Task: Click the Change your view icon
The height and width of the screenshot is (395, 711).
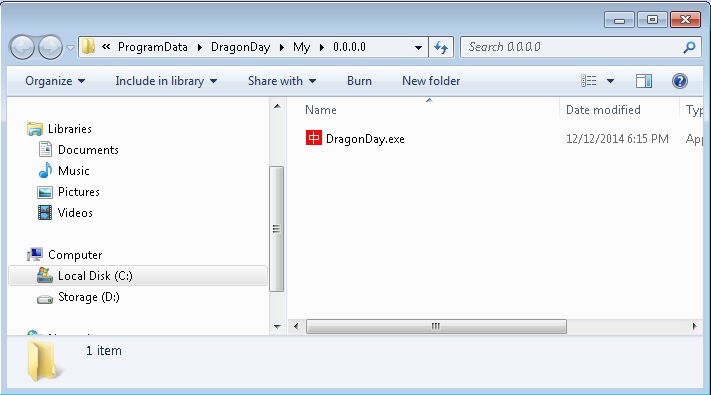Action: click(x=589, y=81)
